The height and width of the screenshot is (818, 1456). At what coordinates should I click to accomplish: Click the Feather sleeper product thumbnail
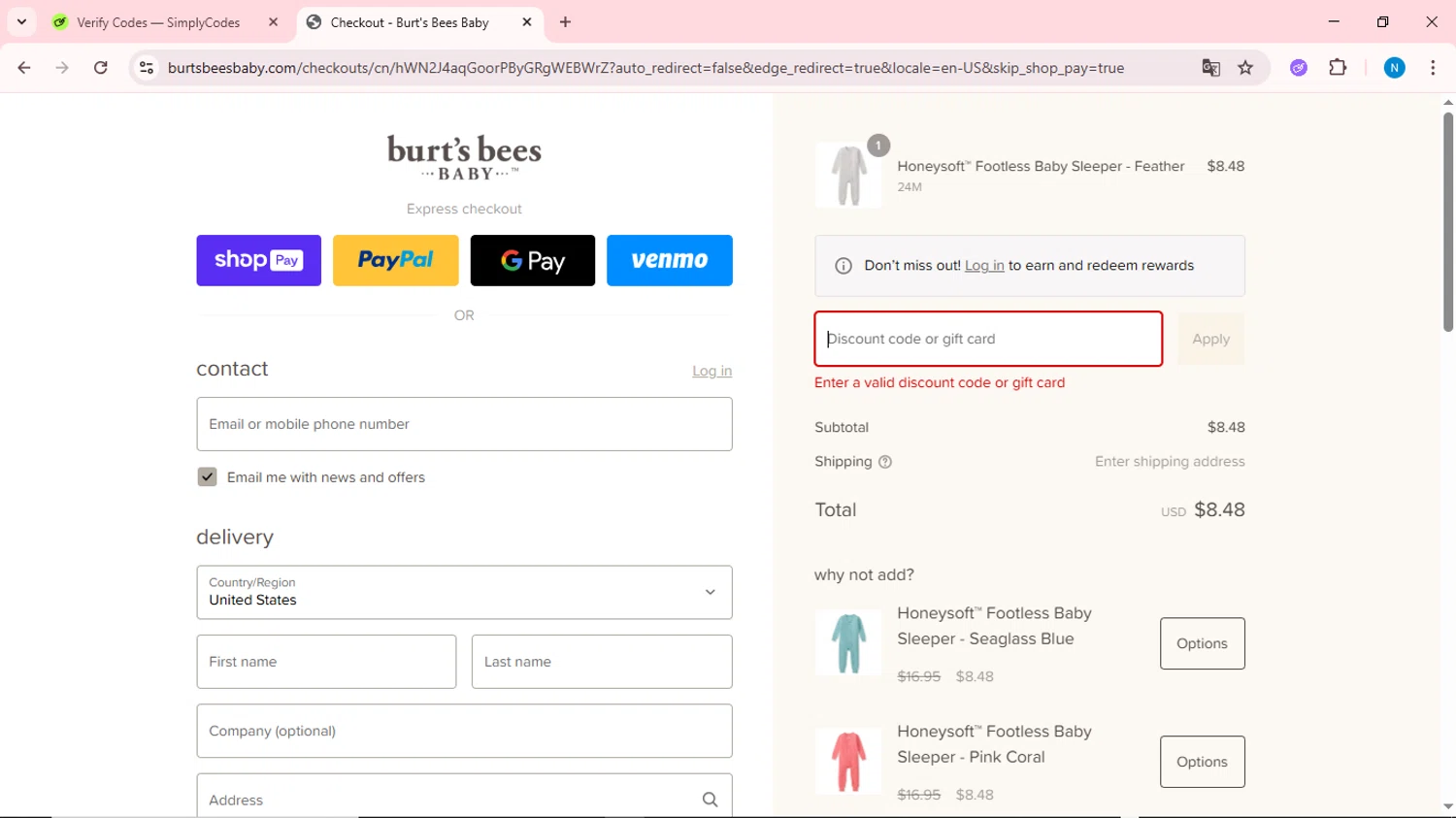[x=848, y=176]
